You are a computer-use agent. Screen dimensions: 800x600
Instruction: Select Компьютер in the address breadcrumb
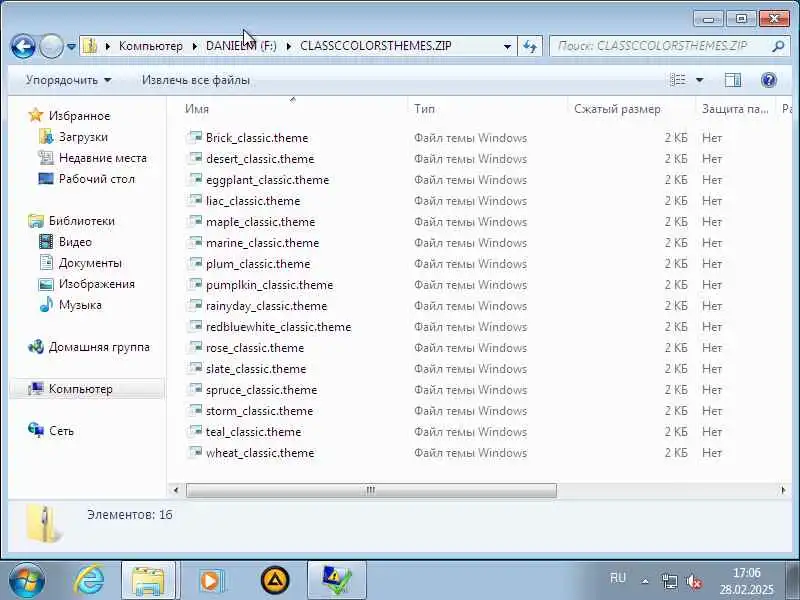(151, 46)
